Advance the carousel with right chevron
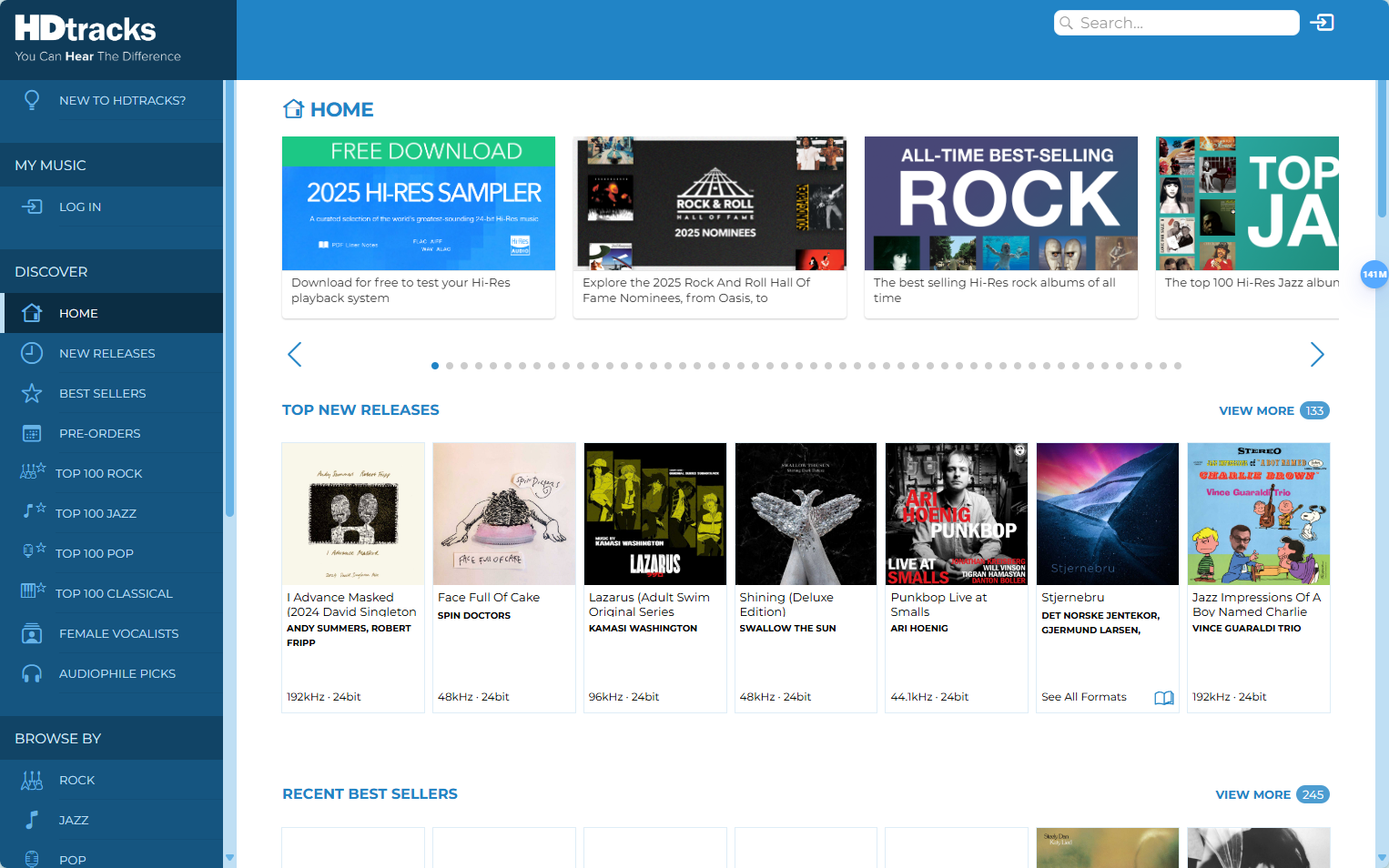 point(1317,354)
